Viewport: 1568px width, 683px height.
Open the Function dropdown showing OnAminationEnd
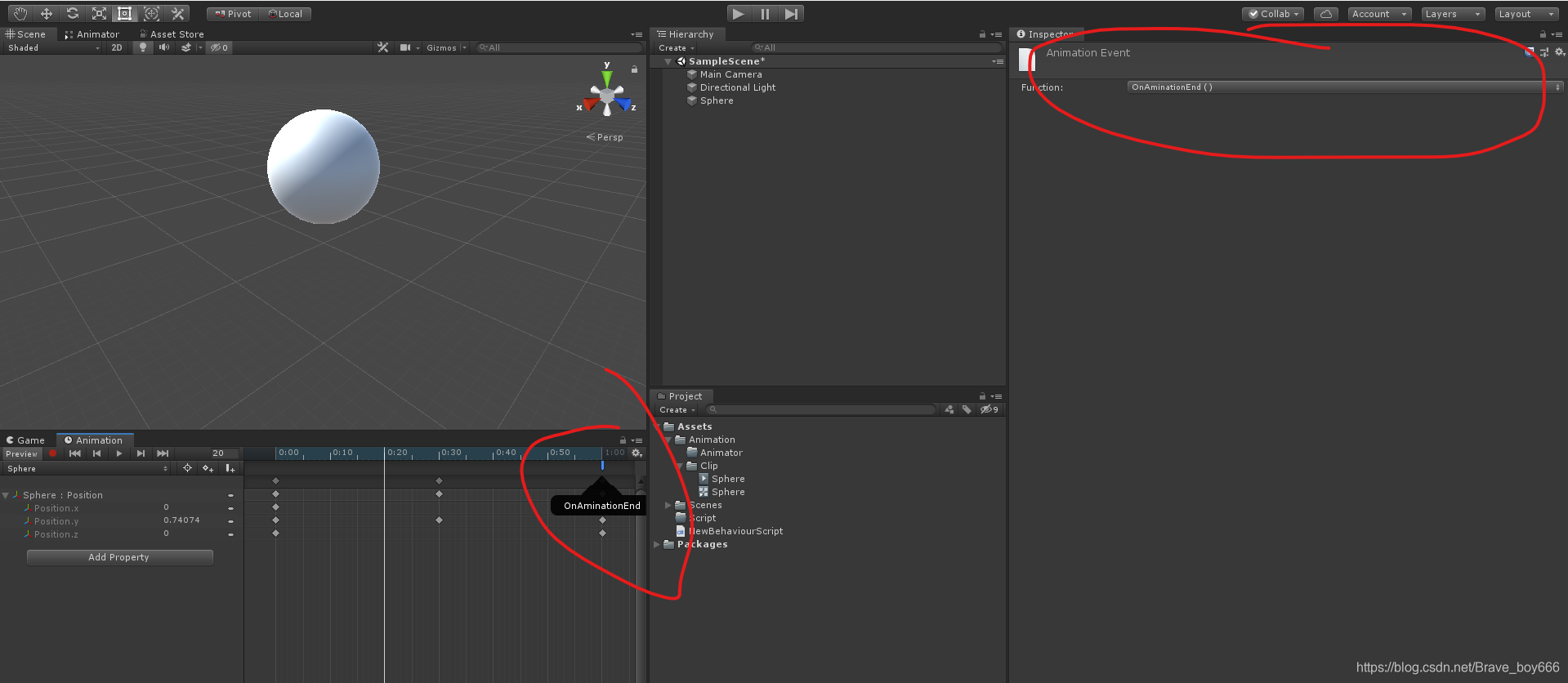(1345, 87)
